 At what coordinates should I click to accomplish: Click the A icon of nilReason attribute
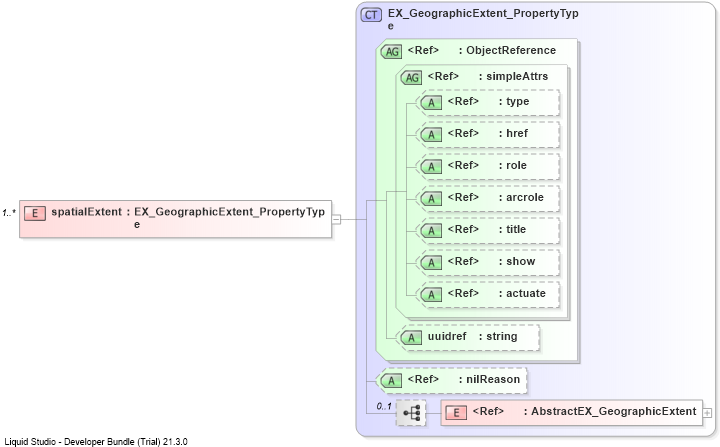pos(391,380)
